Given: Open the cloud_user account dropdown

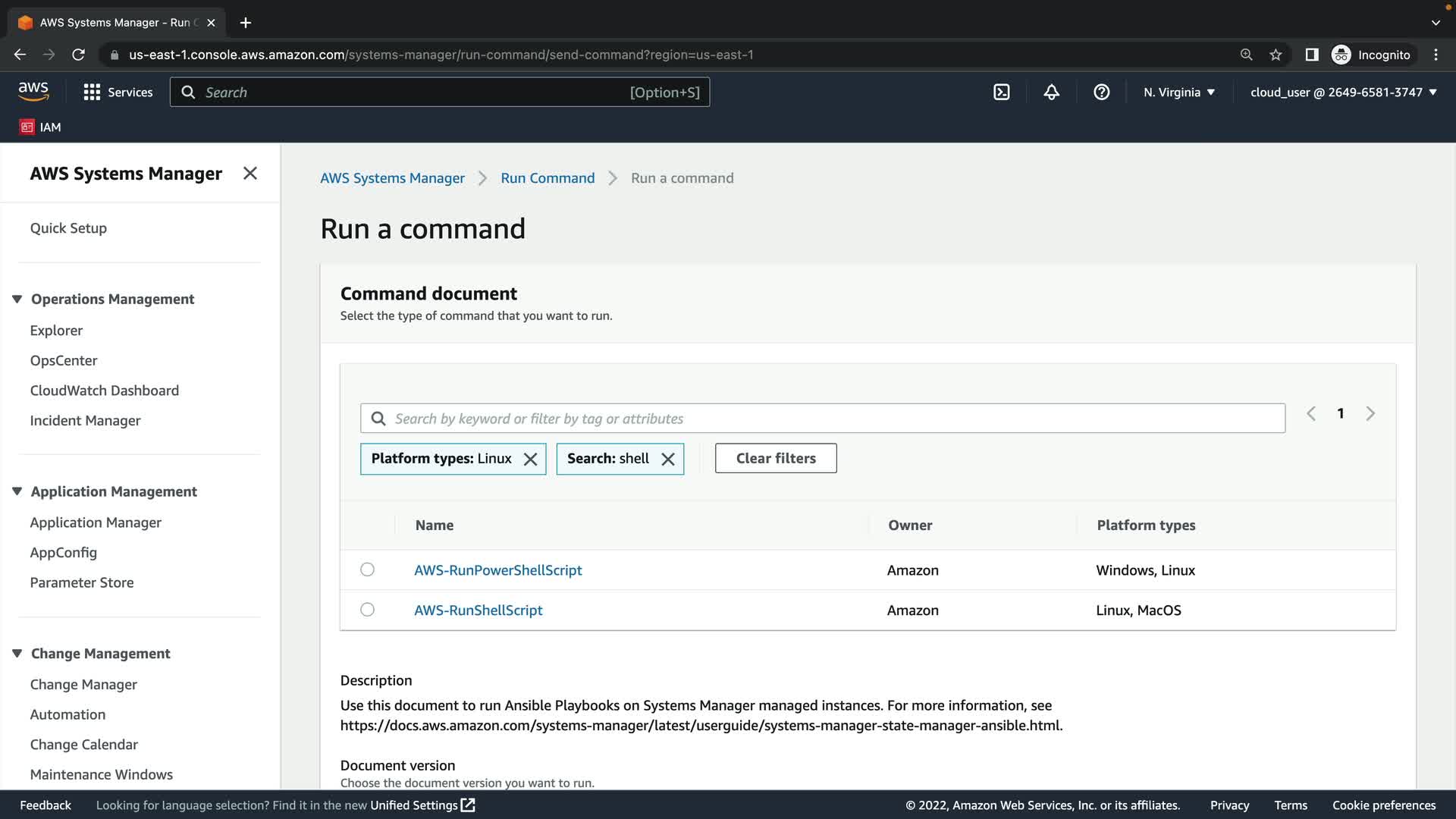Looking at the screenshot, I should [1343, 92].
